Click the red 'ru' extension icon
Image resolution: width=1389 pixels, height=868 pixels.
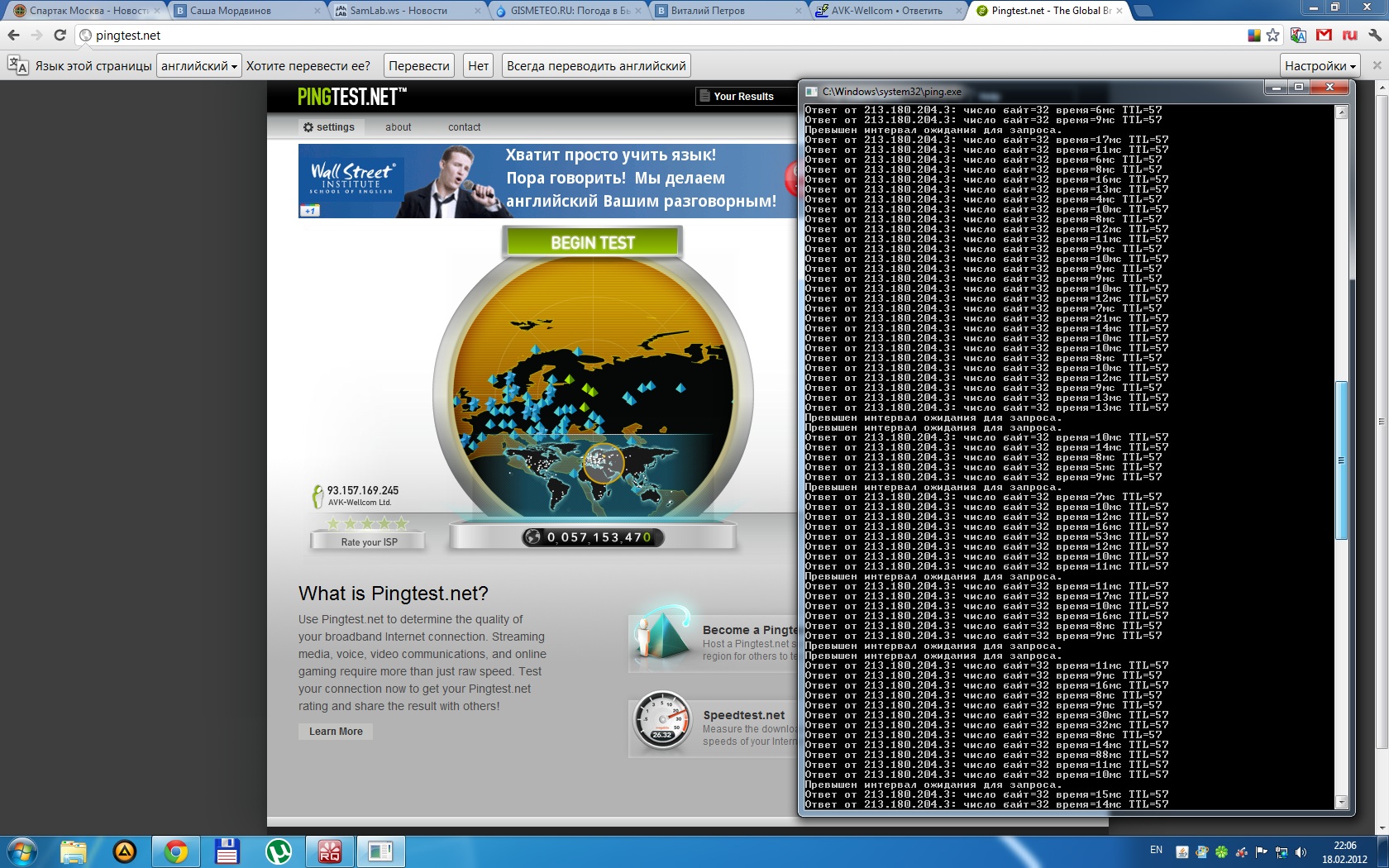1350,36
